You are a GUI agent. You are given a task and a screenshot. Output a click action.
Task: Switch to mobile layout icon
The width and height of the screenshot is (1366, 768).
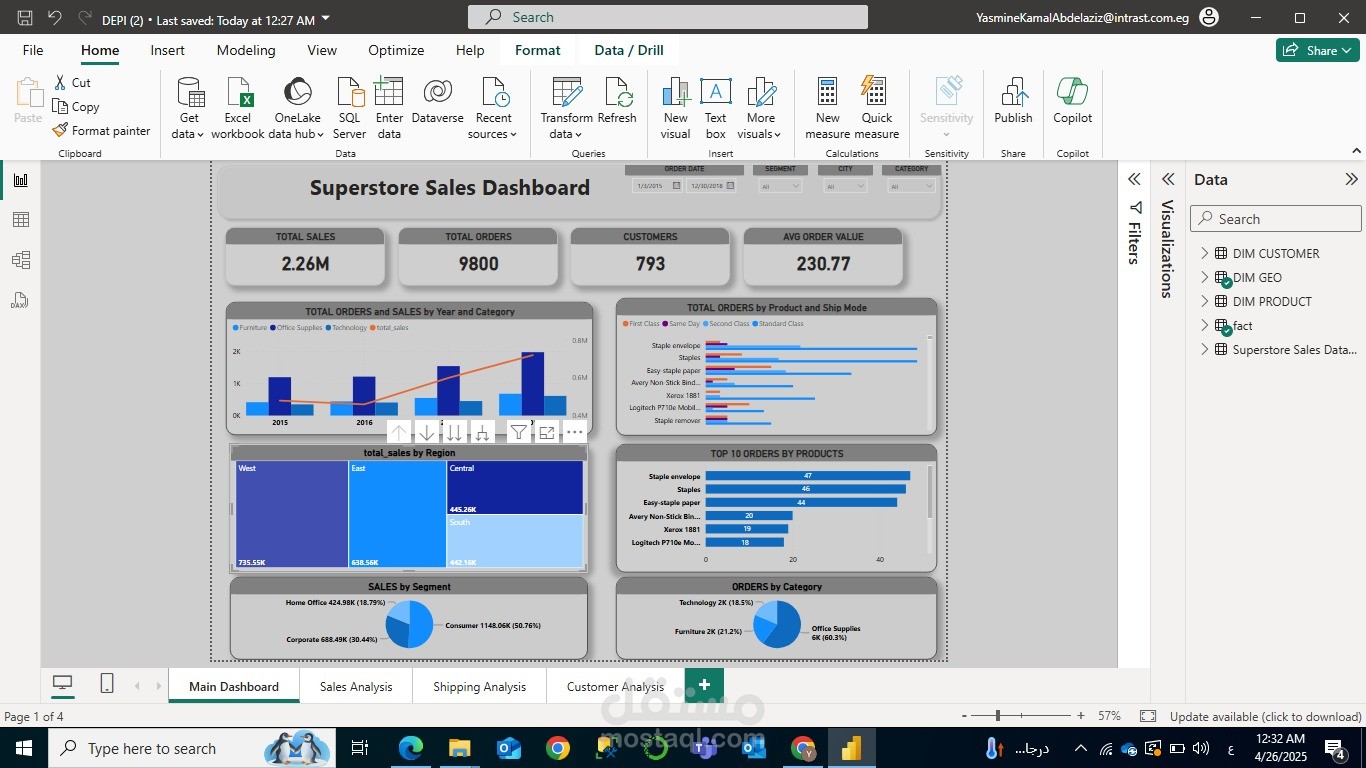tap(107, 683)
